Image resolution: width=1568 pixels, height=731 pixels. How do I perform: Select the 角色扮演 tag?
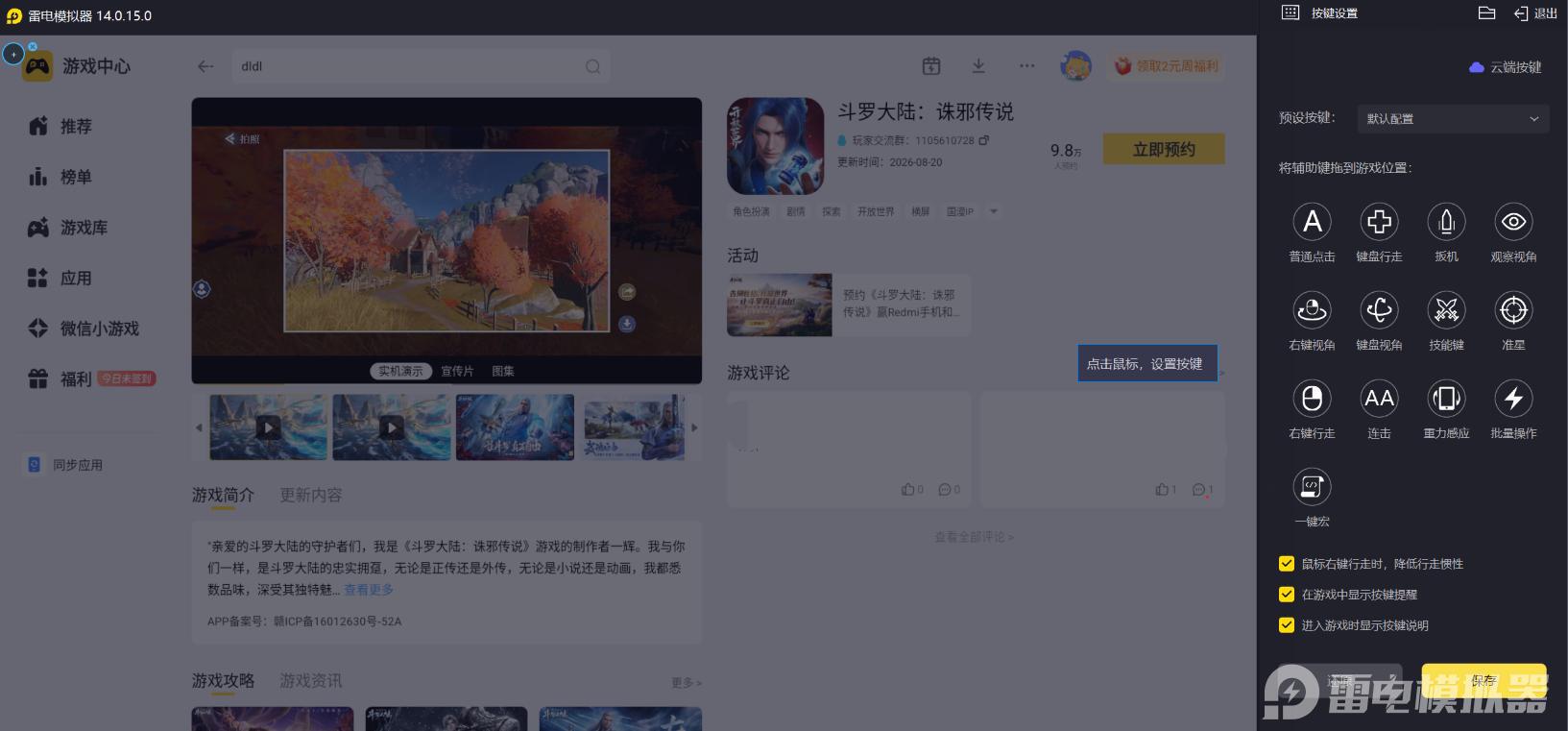click(x=752, y=211)
